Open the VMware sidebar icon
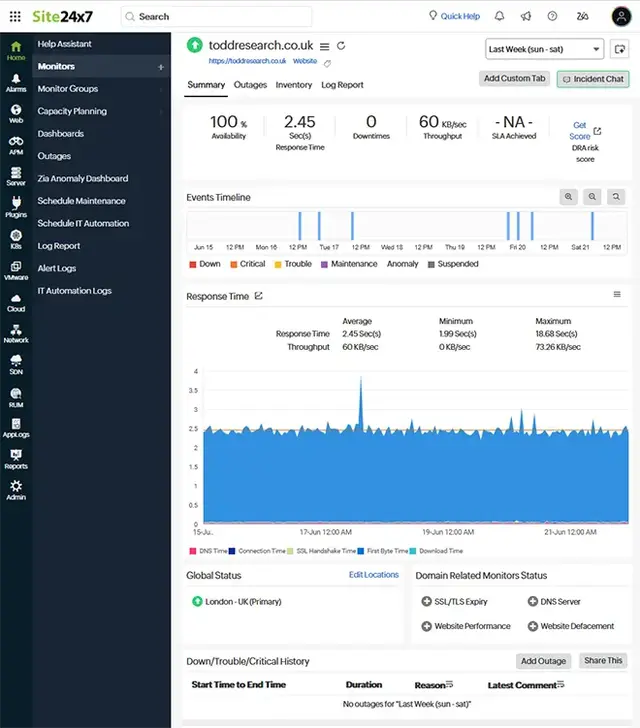640x728 pixels. [x=16, y=271]
